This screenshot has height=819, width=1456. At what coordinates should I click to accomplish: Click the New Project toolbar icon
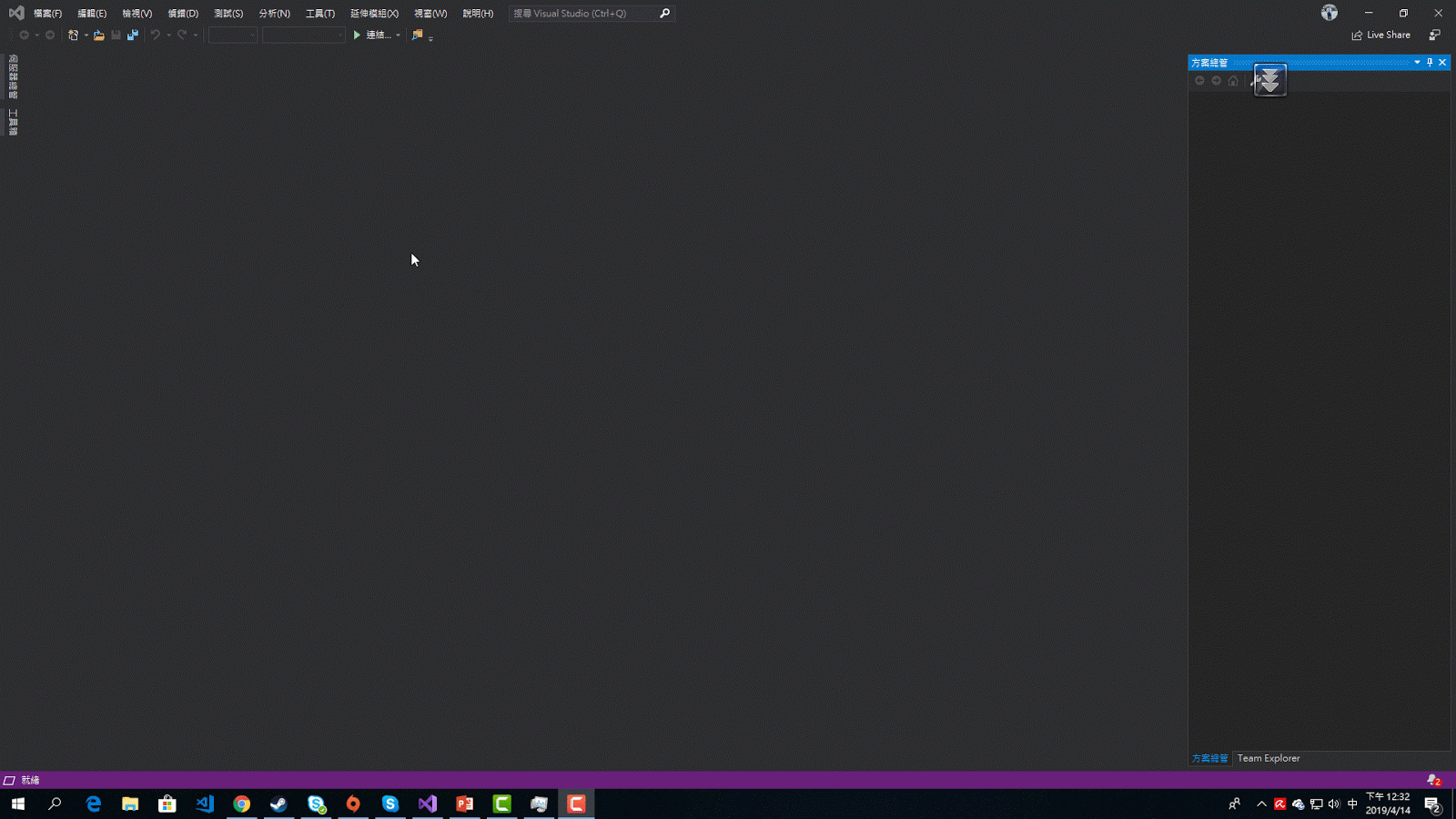tap(73, 35)
